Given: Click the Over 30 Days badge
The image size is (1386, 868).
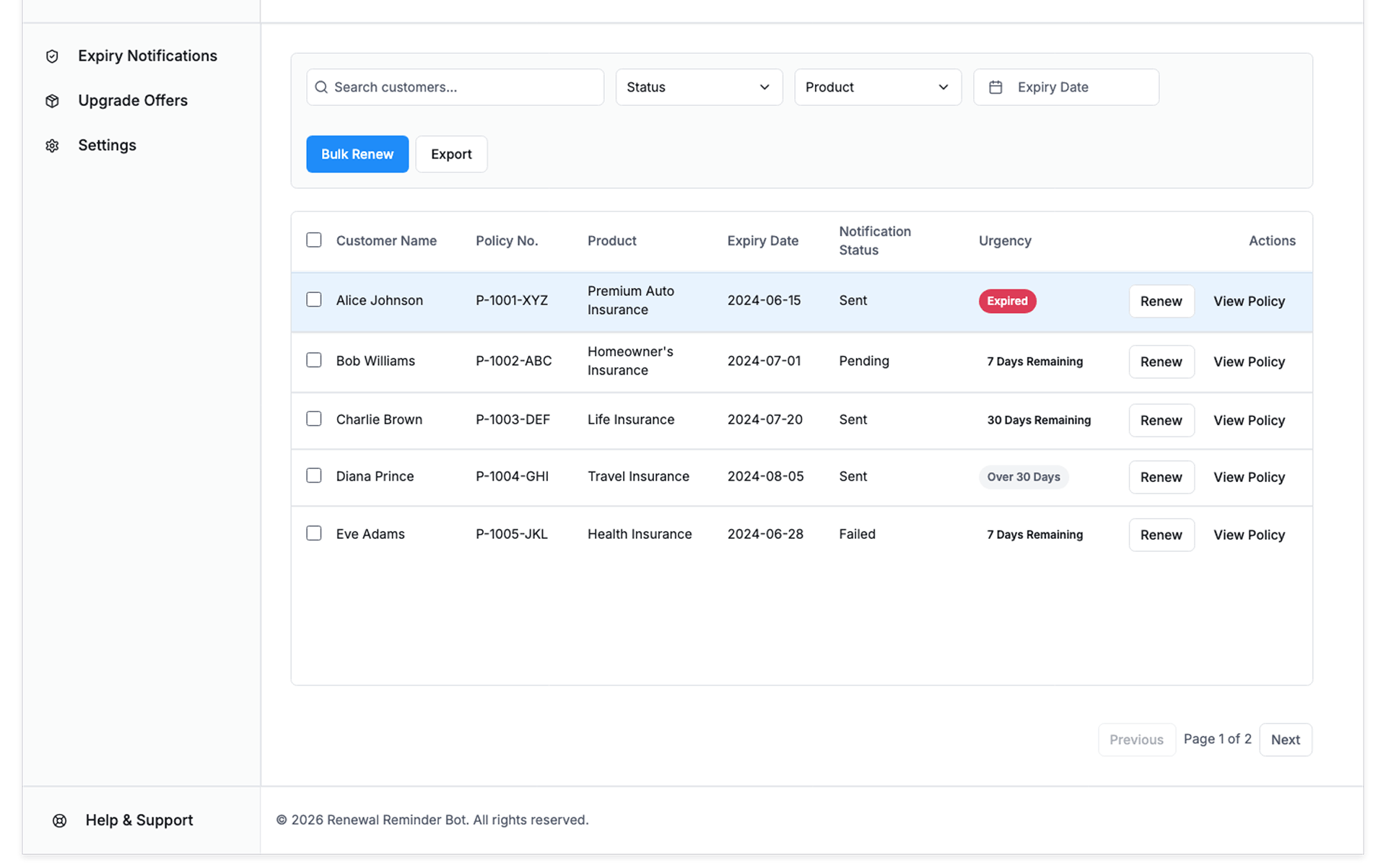Looking at the screenshot, I should [1023, 477].
